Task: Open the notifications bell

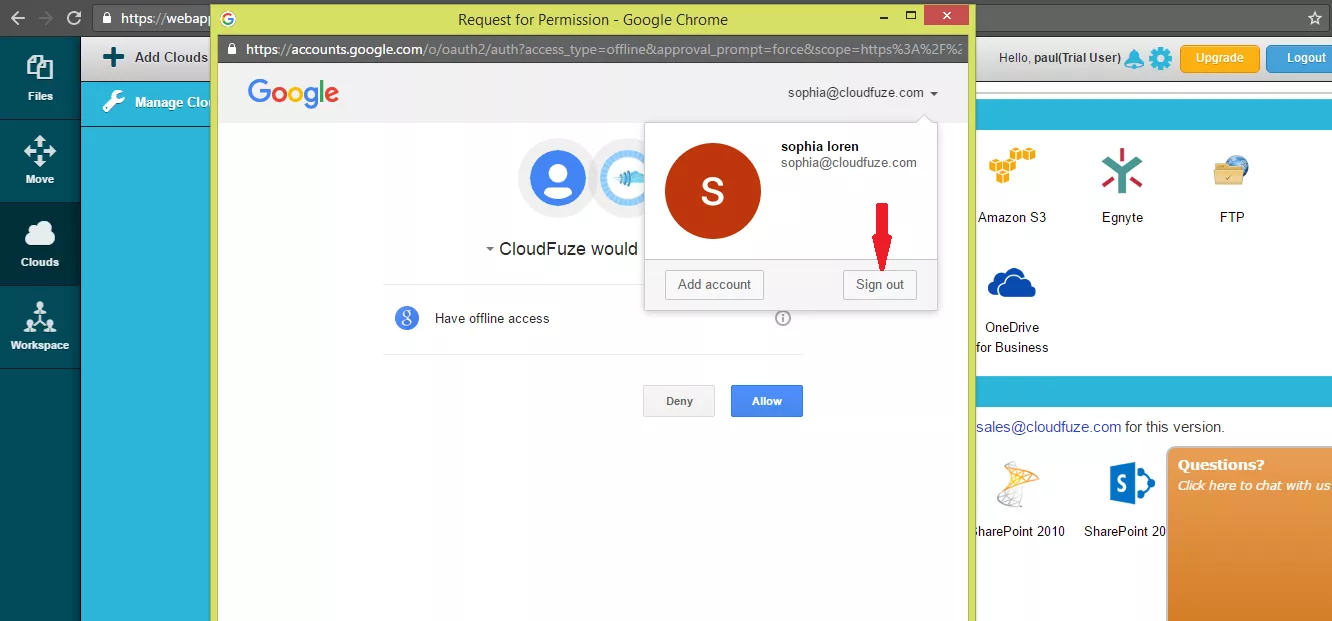Action: tap(1134, 58)
